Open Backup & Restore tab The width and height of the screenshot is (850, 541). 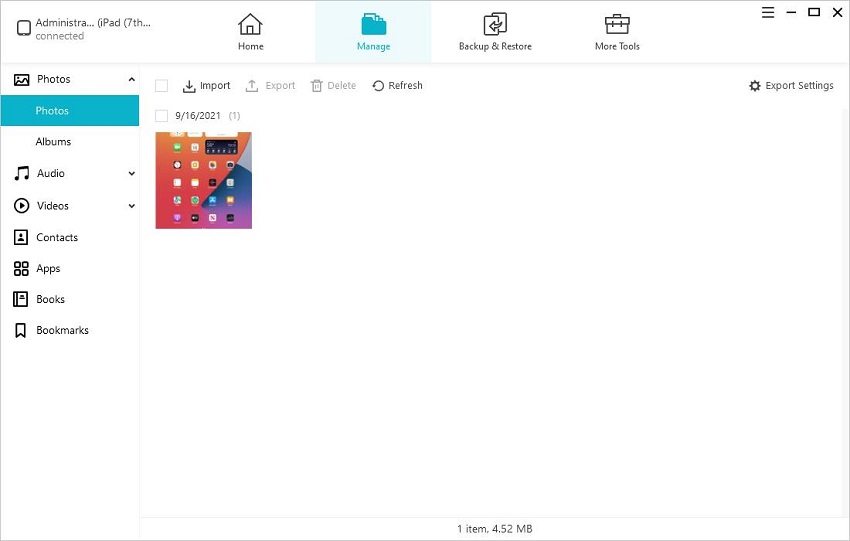[x=495, y=33]
